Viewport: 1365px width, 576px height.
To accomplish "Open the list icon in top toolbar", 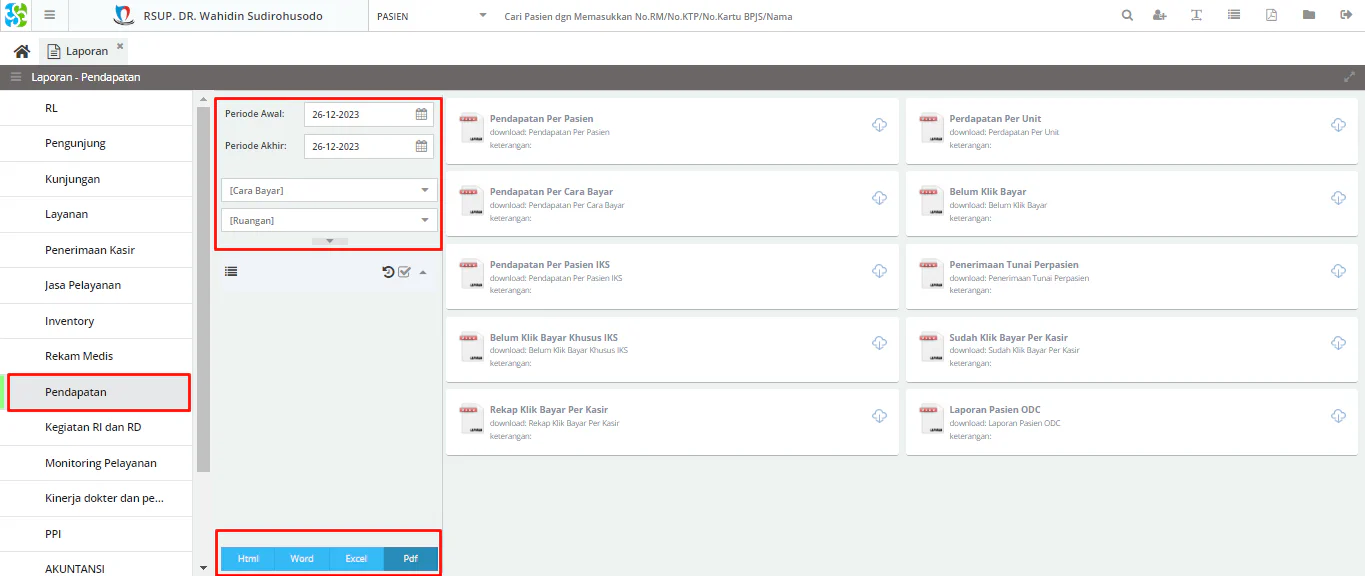I will [x=1234, y=16].
